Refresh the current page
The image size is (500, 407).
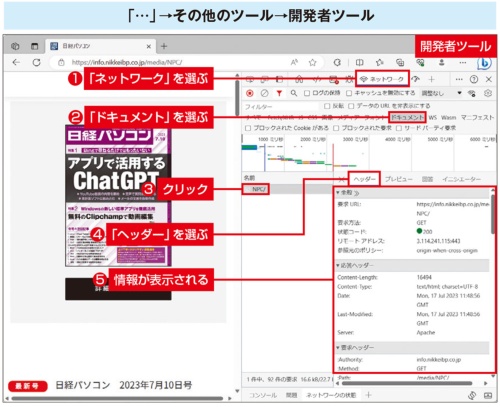point(36,62)
